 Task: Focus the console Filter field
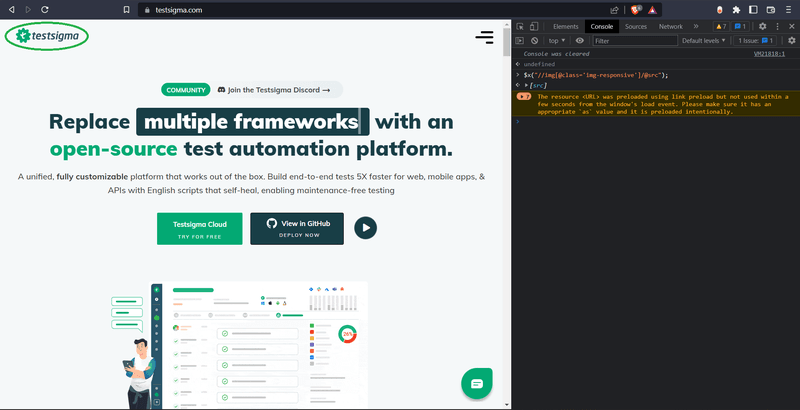click(635, 40)
